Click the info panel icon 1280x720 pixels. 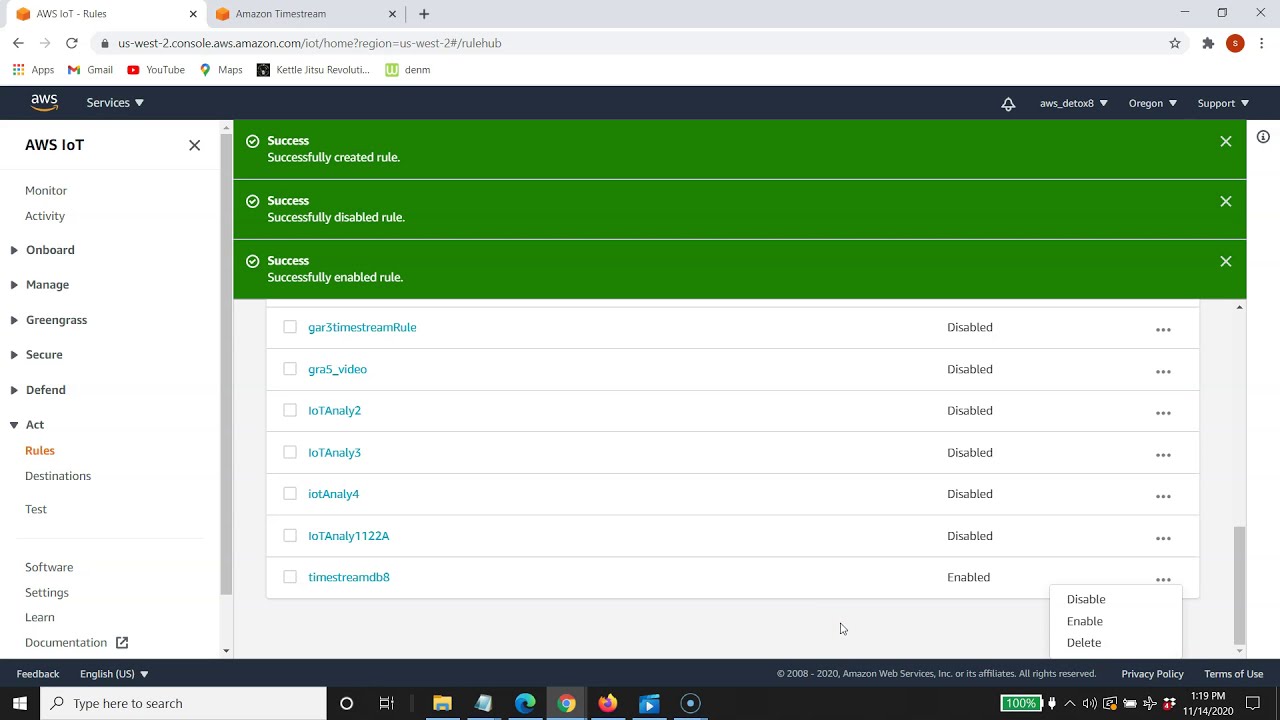point(1263,137)
